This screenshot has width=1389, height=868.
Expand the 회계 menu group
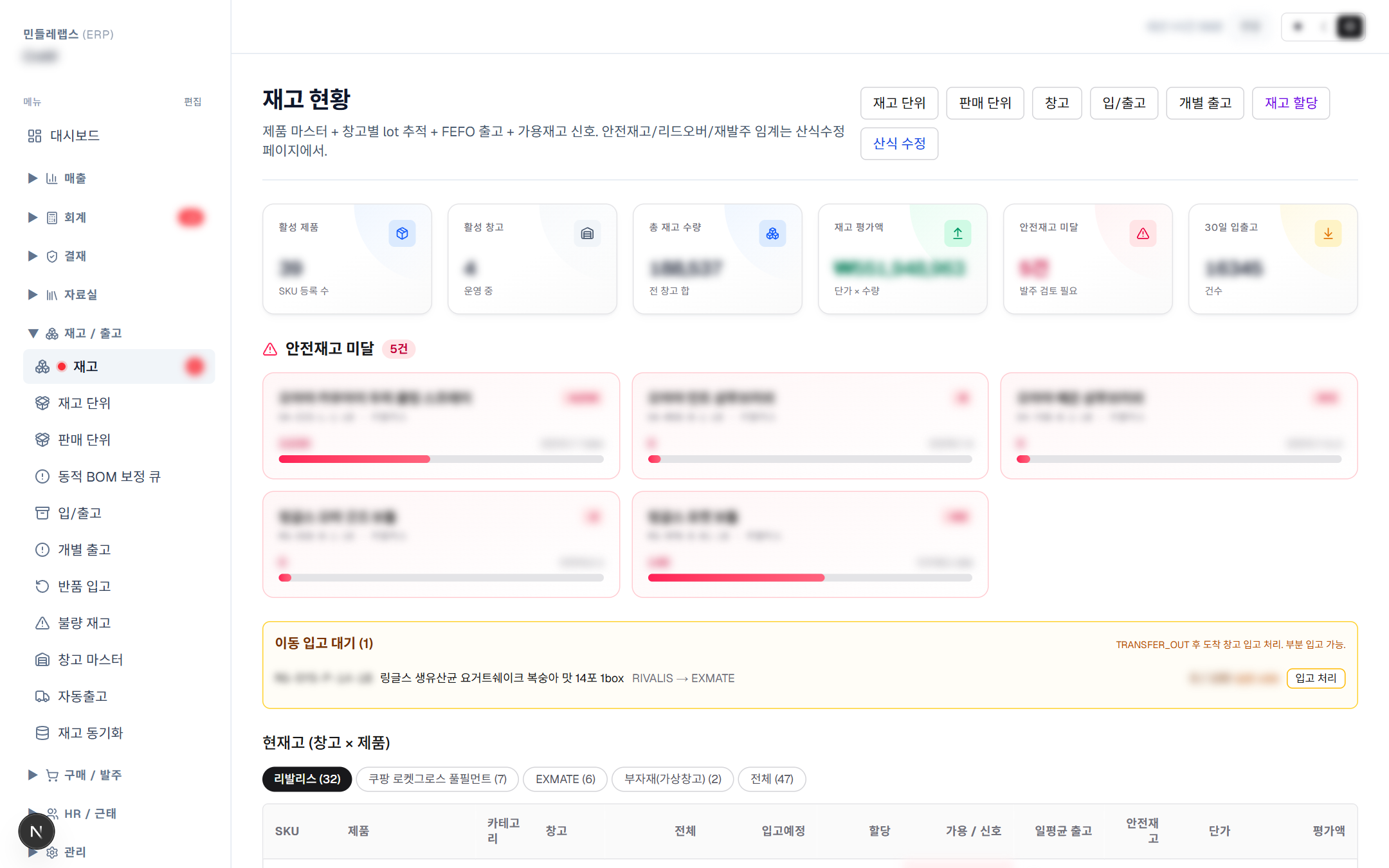[x=32, y=217]
